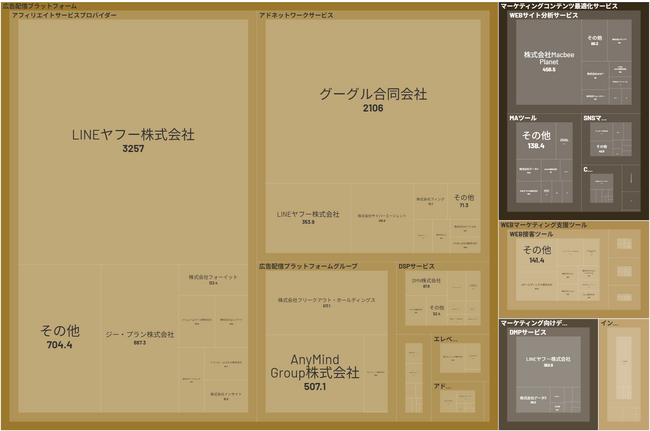Select the グーグル合同会社 2106 tile

click(x=372, y=100)
